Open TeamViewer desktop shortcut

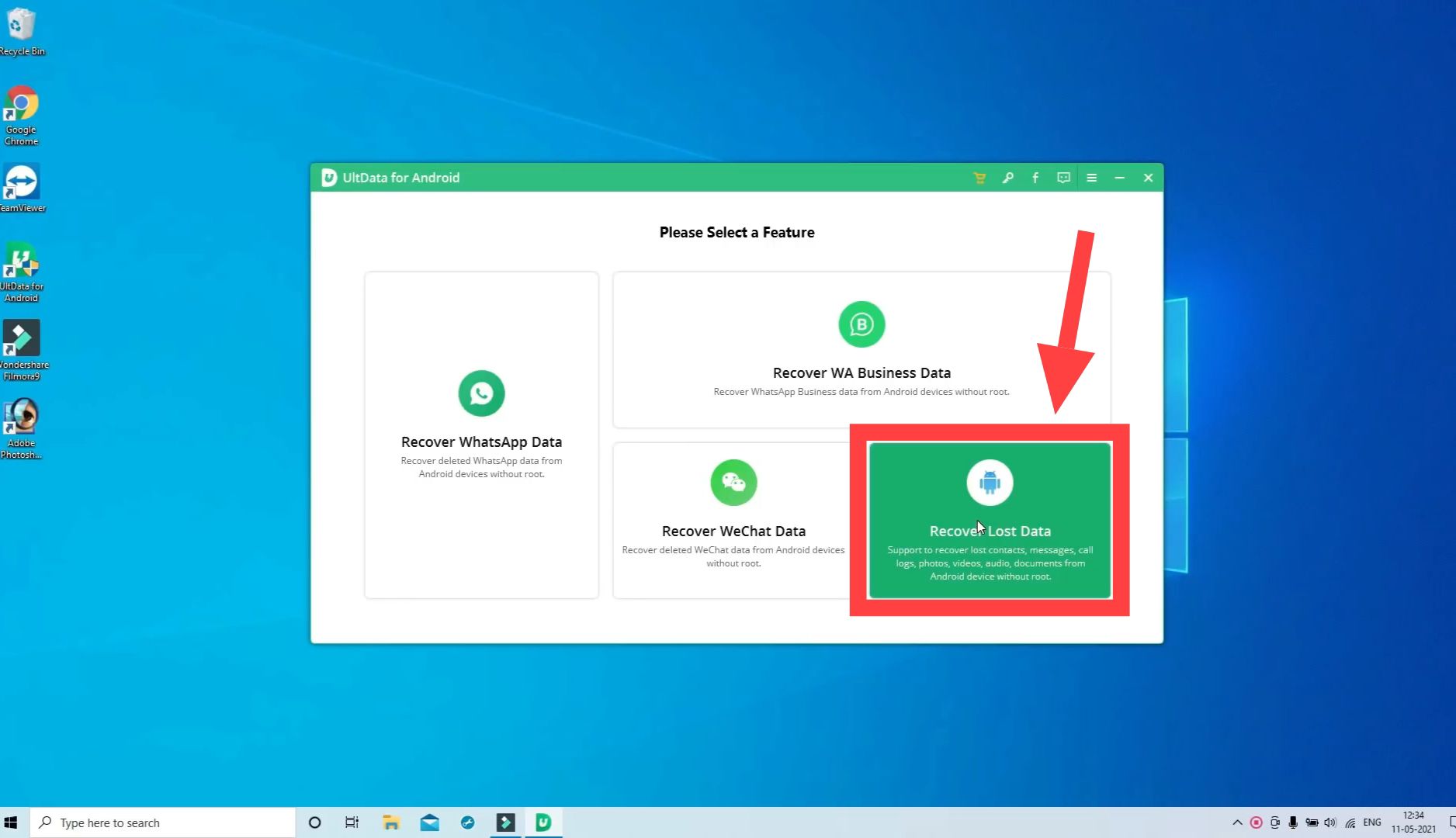pyautogui.click(x=22, y=189)
